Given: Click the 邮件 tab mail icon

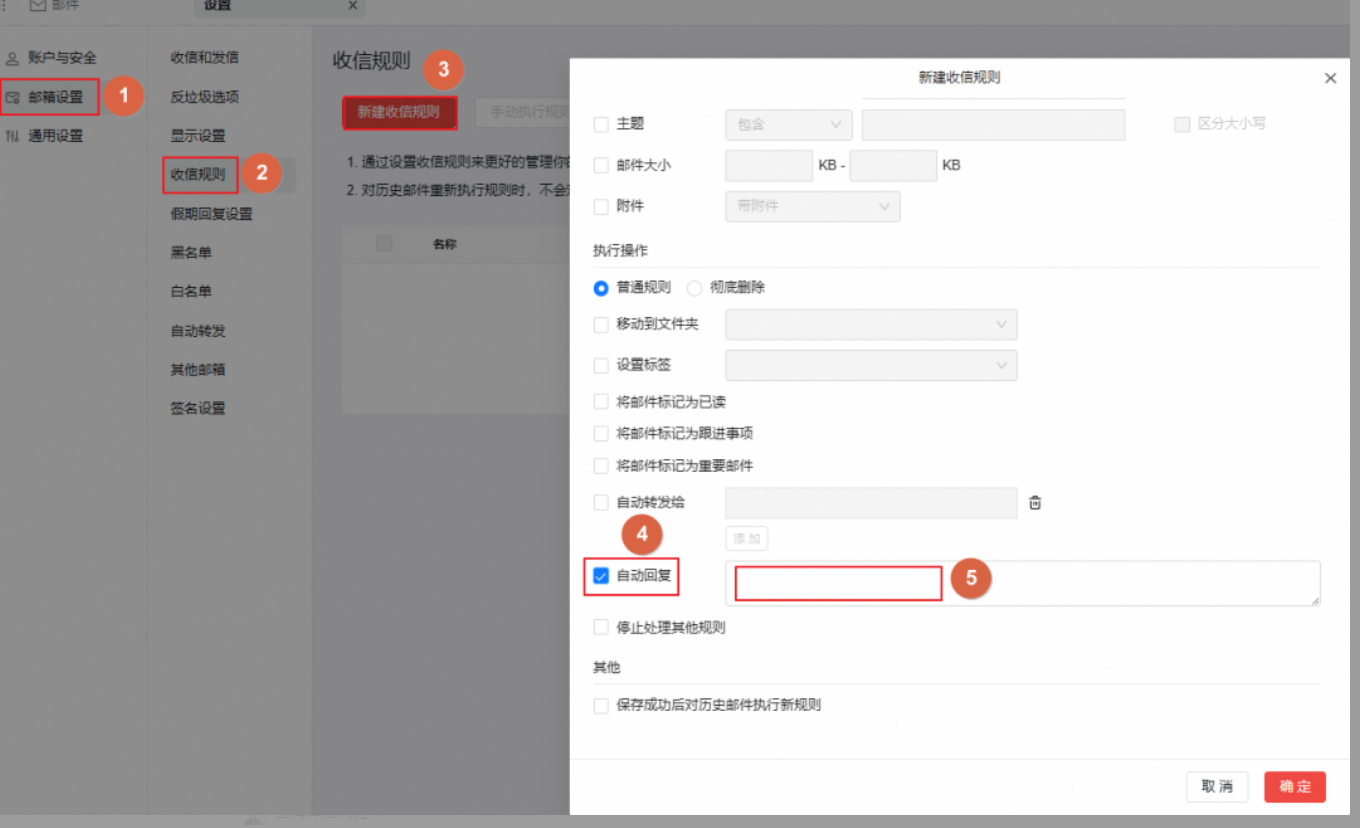Looking at the screenshot, I should tap(38, 6).
